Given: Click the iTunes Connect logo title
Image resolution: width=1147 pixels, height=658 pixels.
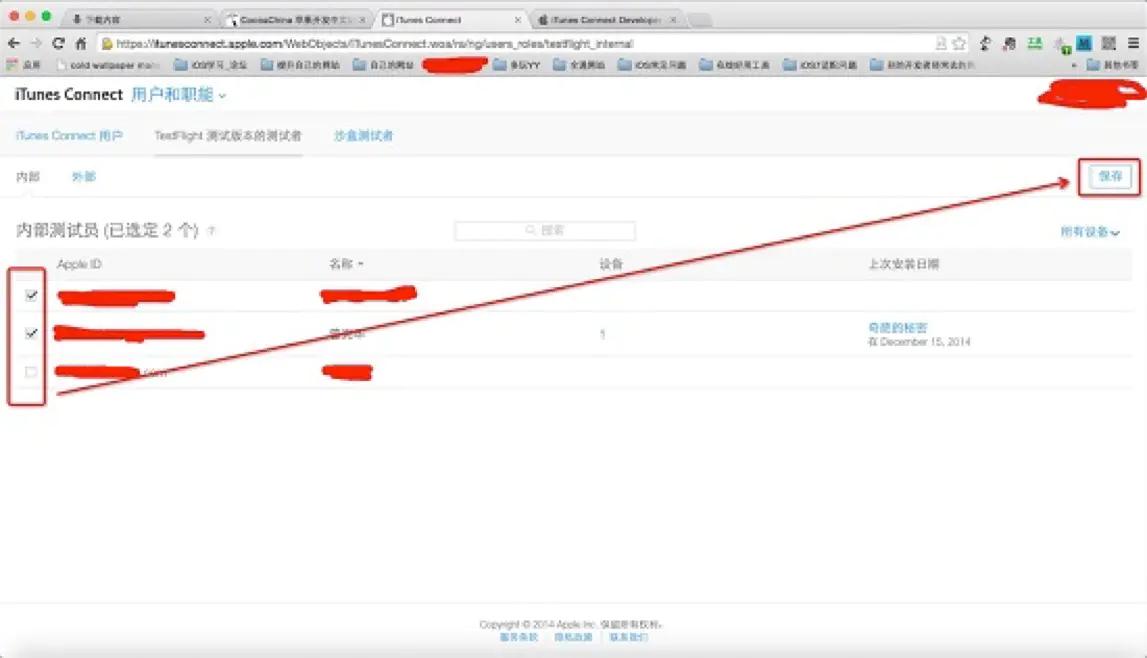Looking at the screenshot, I should point(69,95).
